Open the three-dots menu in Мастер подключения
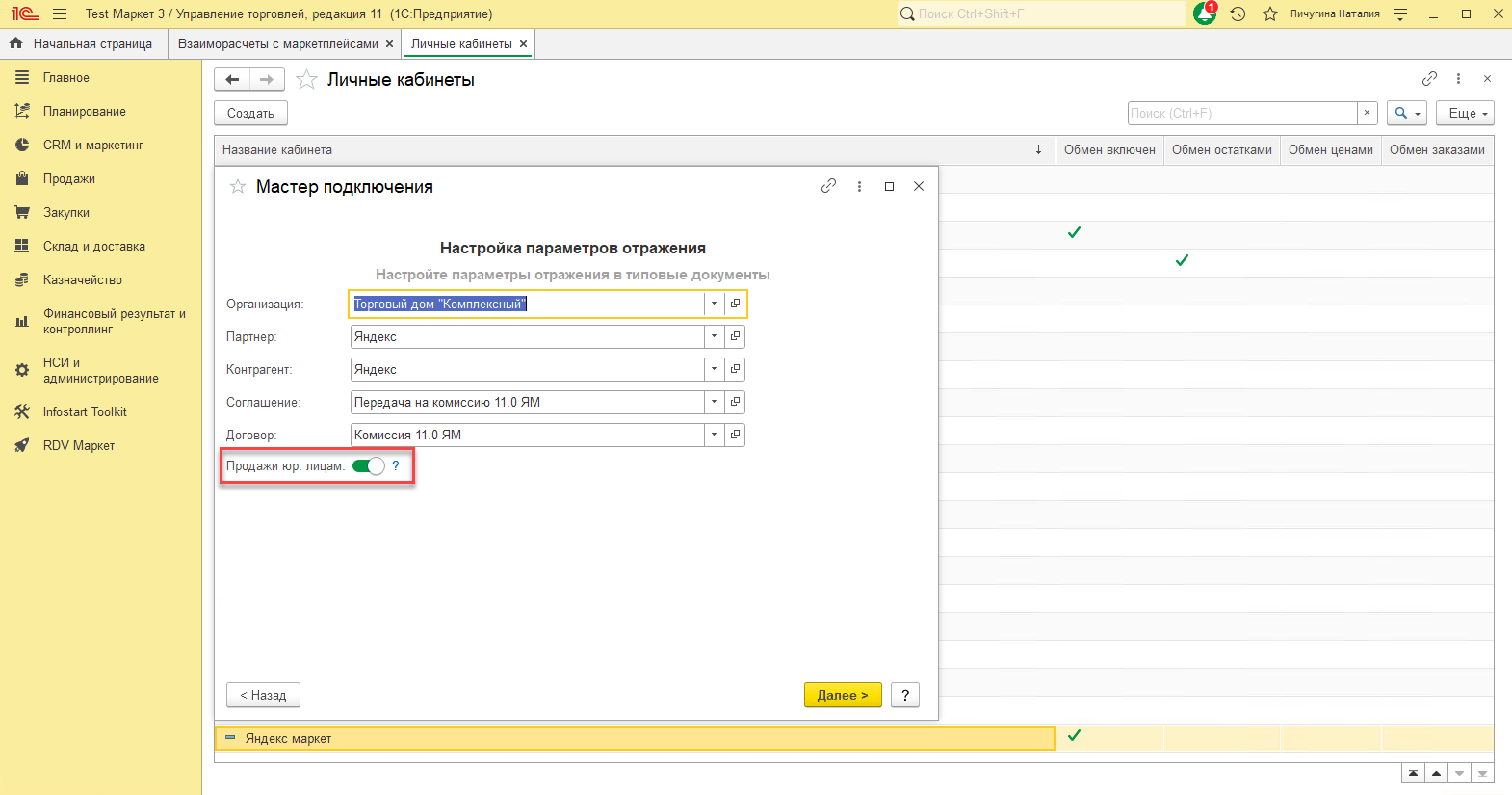This screenshot has width=1512, height=795. (859, 186)
